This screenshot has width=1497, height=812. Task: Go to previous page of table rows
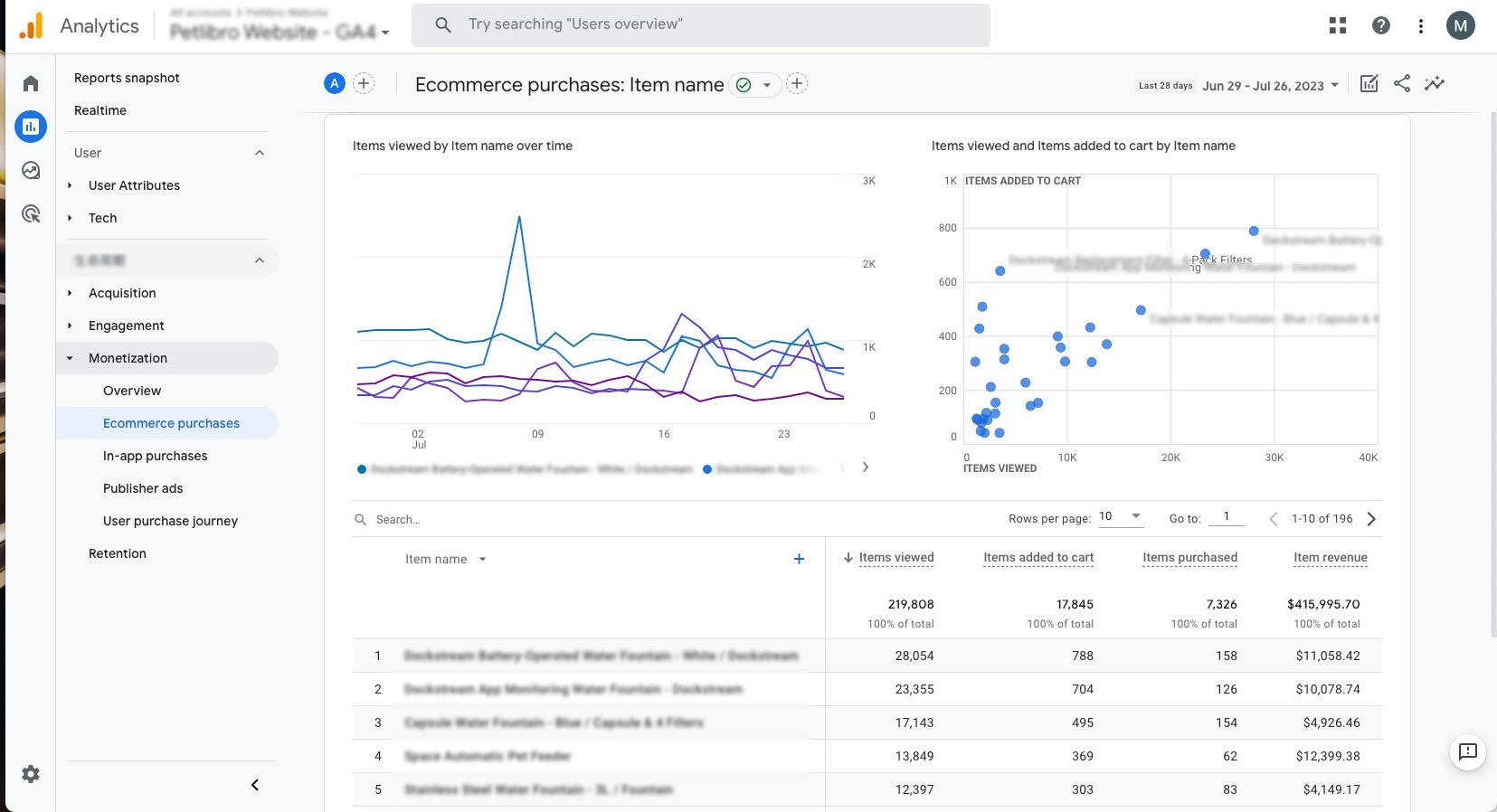(x=1274, y=519)
